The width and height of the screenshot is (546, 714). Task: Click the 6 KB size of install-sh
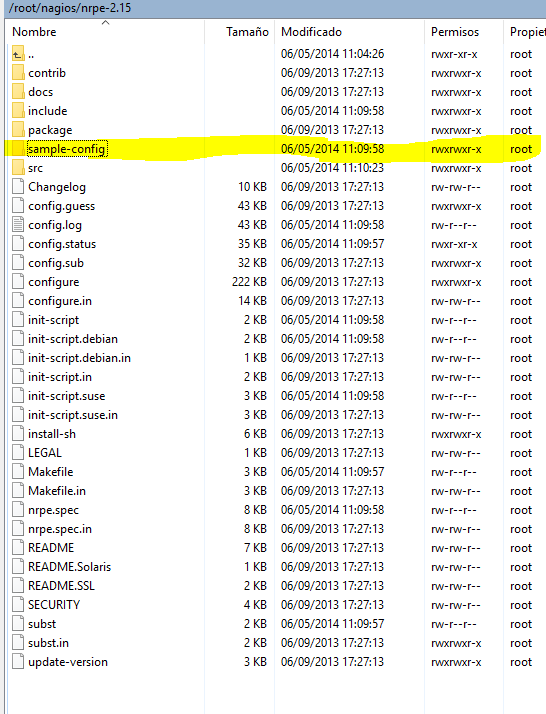click(x=255, y=434)
